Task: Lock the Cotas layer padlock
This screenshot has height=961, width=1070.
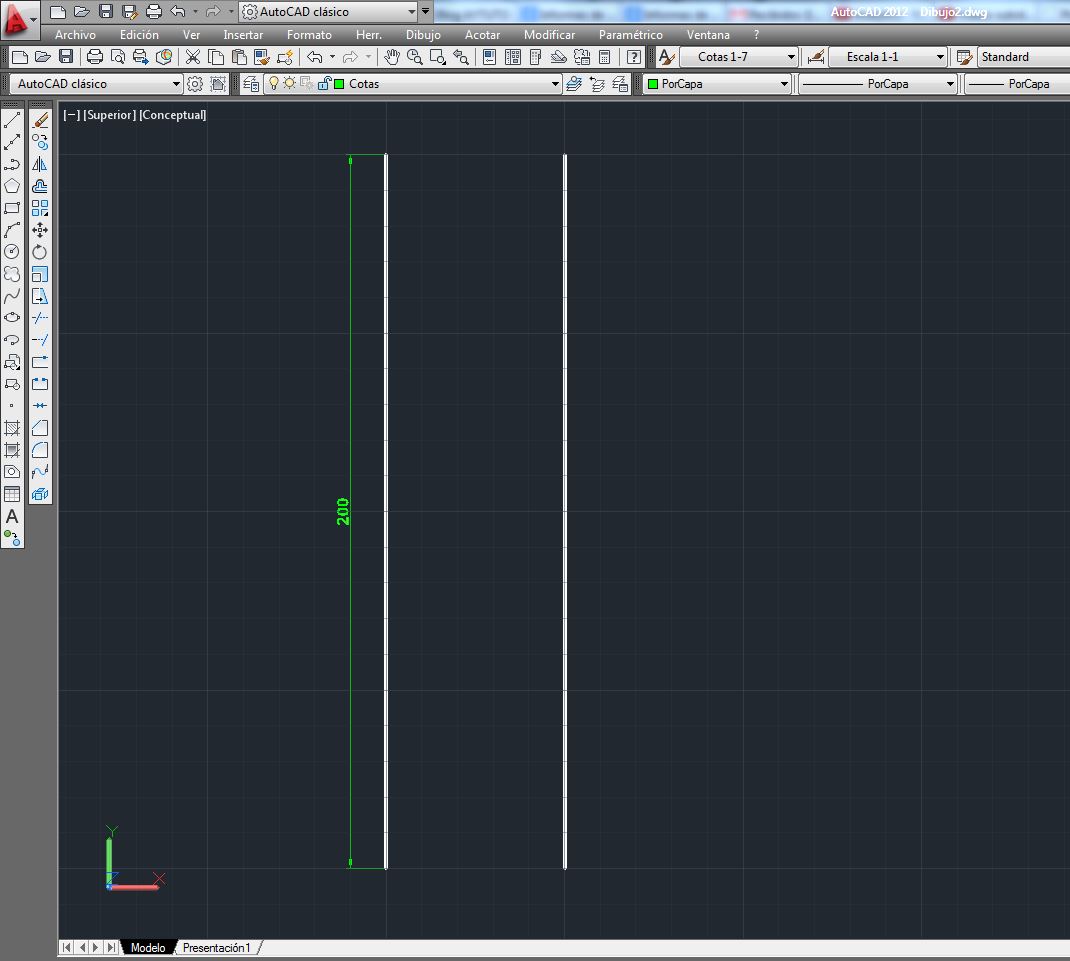Action: click(x=324, y=83)
